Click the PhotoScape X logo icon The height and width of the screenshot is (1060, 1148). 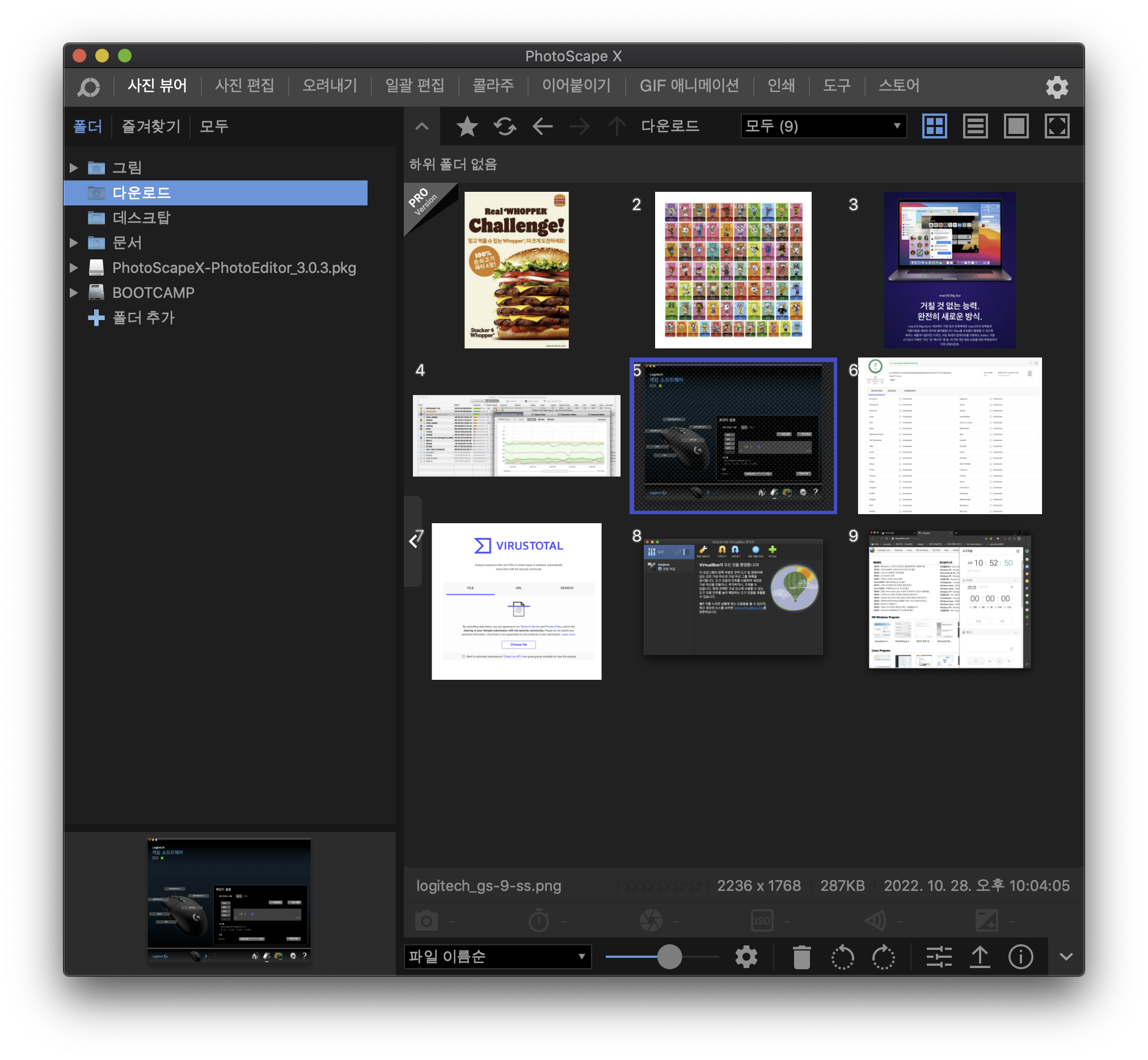pyautogui.click(x=89, y=87)
